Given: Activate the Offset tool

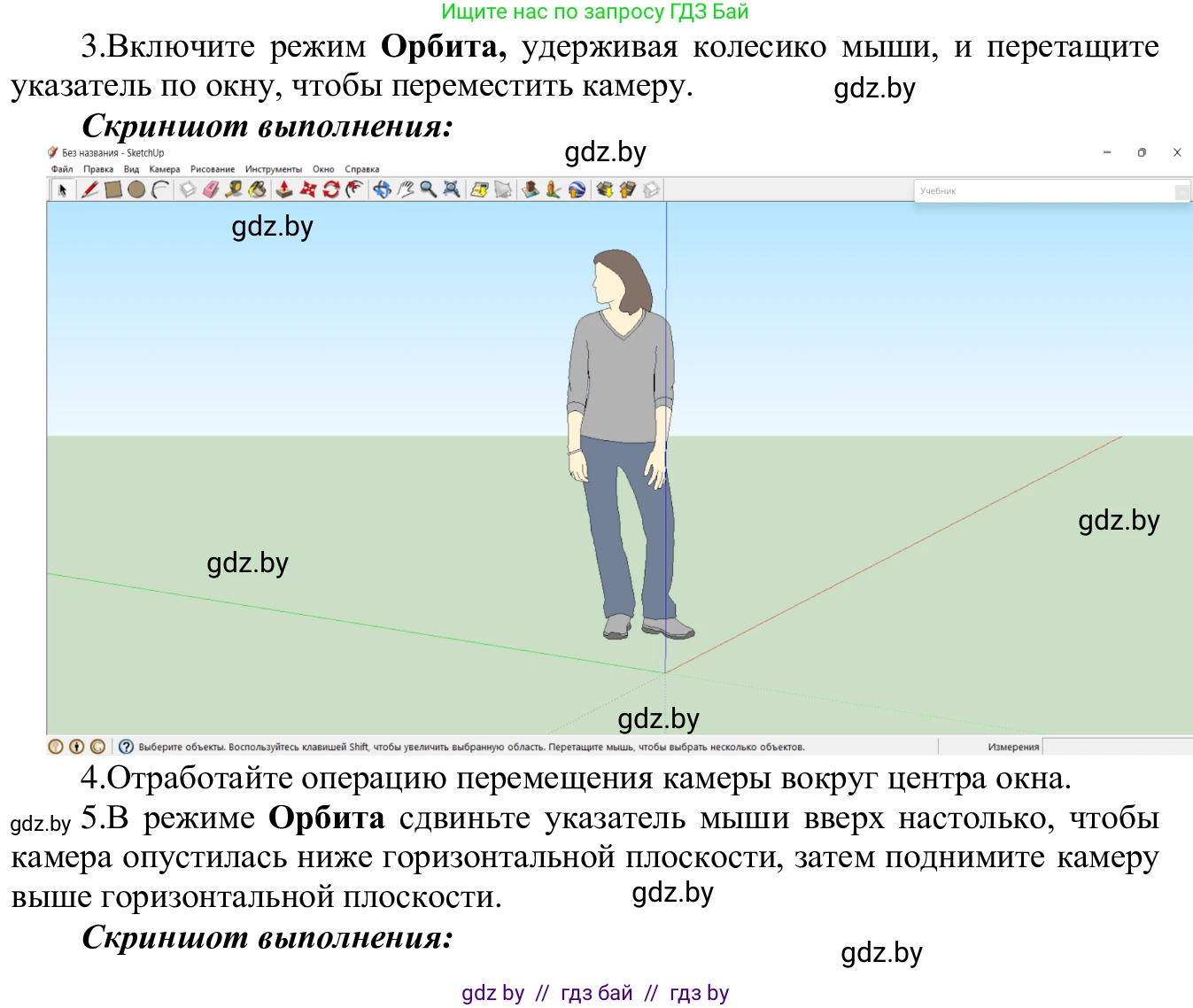Looking at the screenshot, I should point(354,190).
